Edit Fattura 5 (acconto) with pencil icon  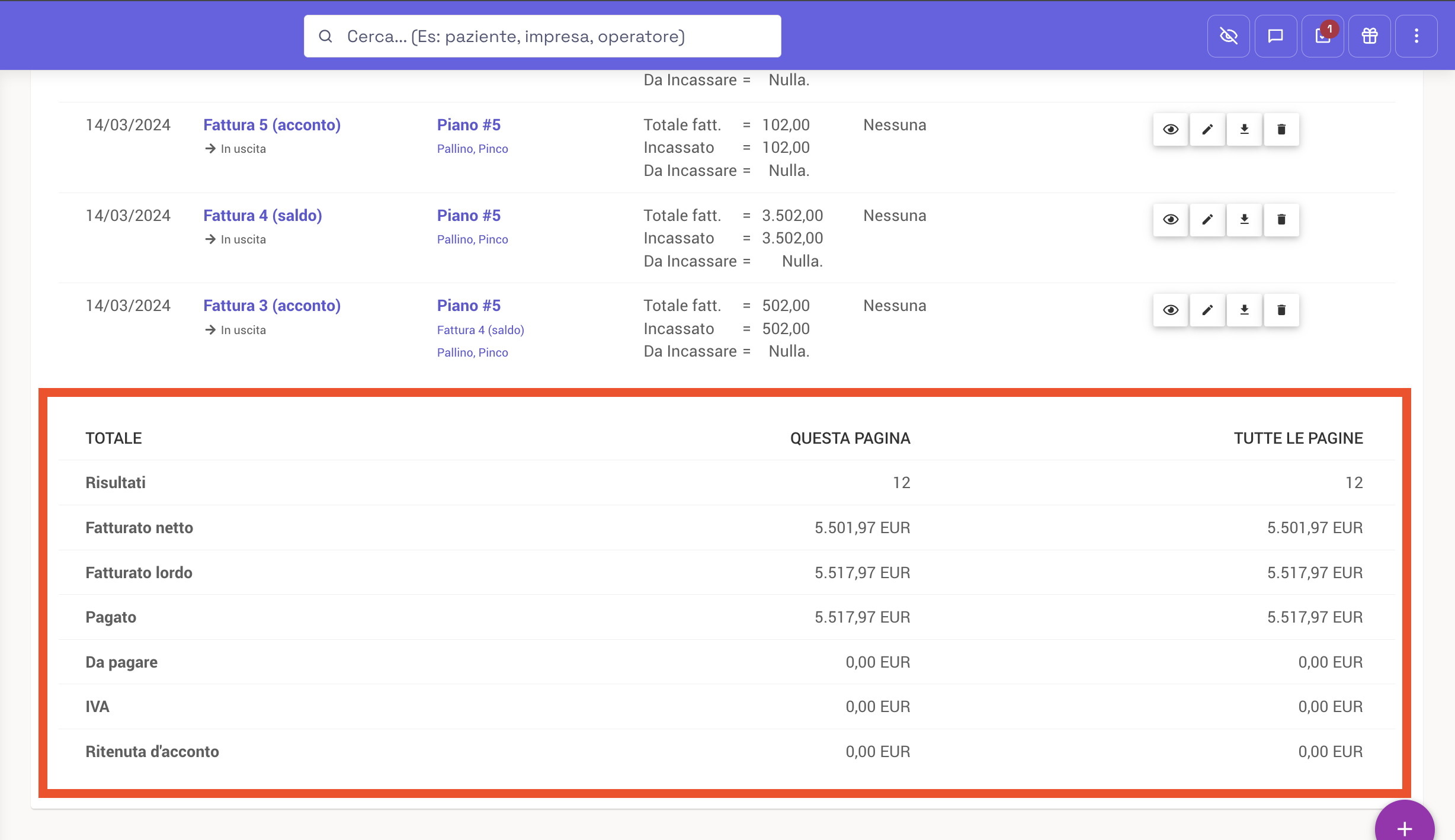(1207, 129)
